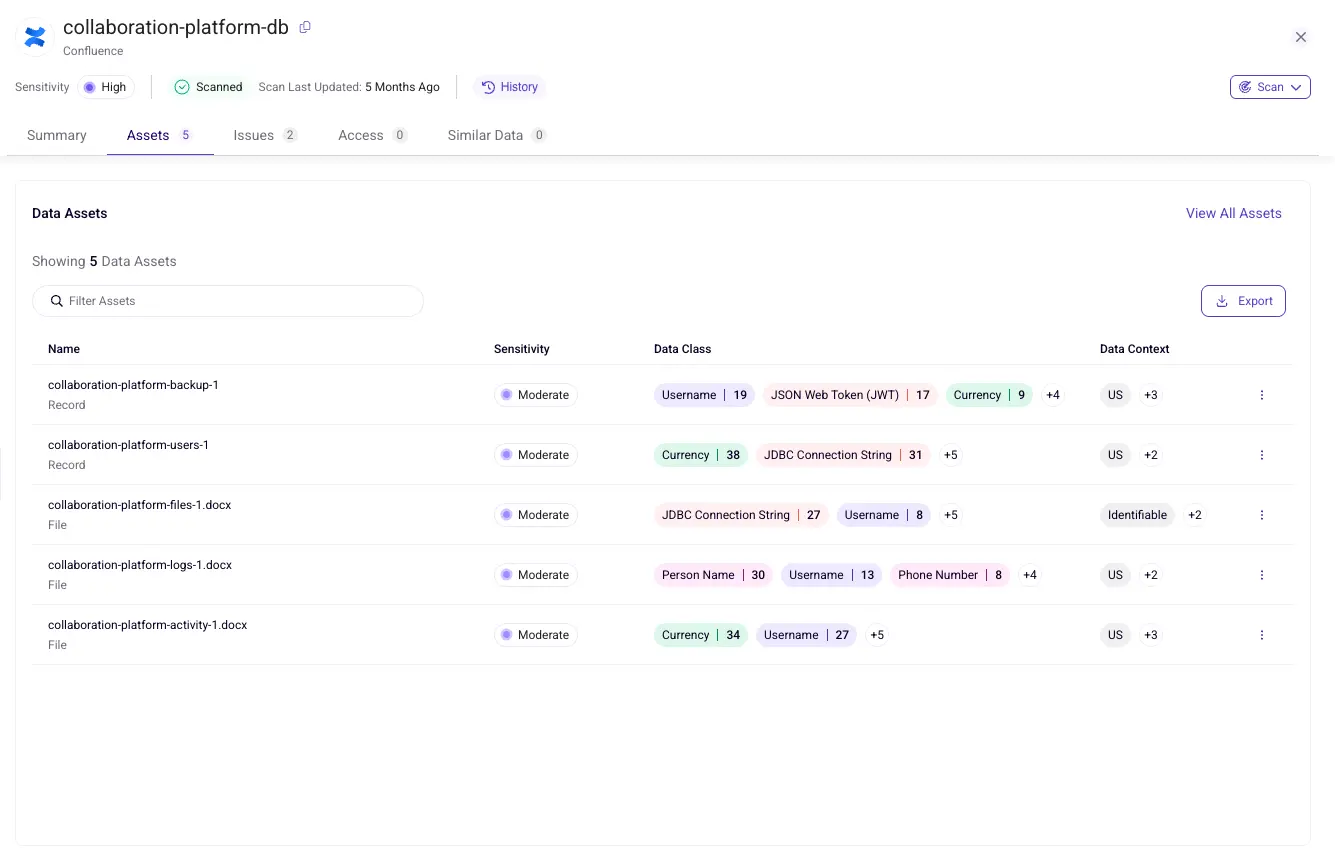Click the magnifier icon in the filter field
Screen dimensions: 1335x867
(x=56, y=300)
